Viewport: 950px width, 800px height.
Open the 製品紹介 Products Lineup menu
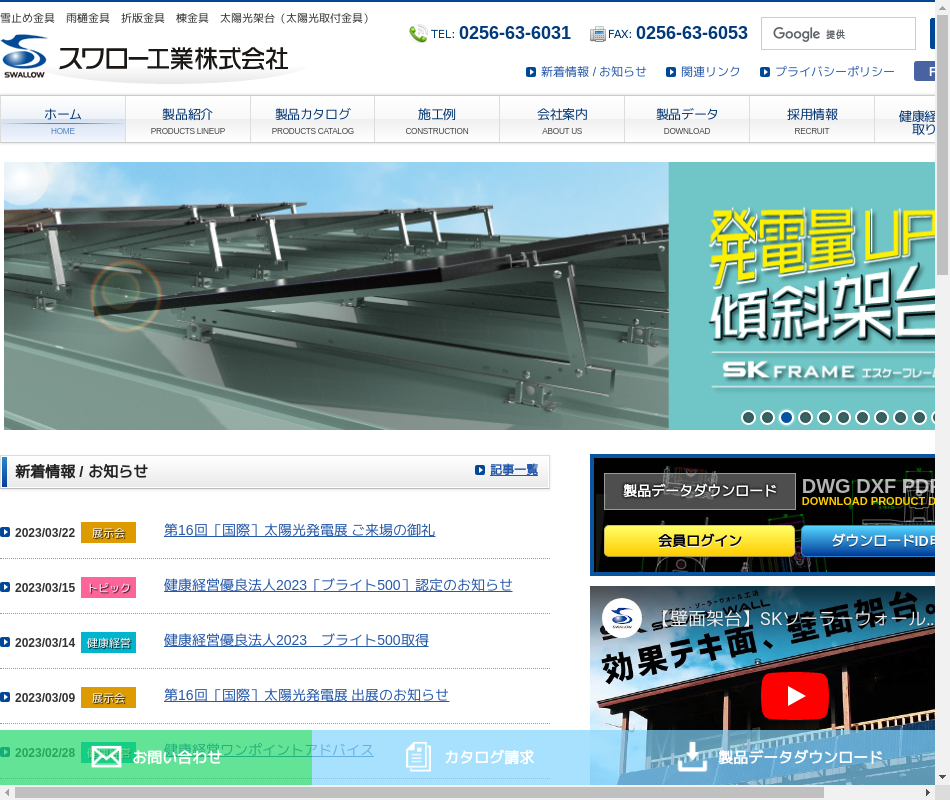coord(187,120)
